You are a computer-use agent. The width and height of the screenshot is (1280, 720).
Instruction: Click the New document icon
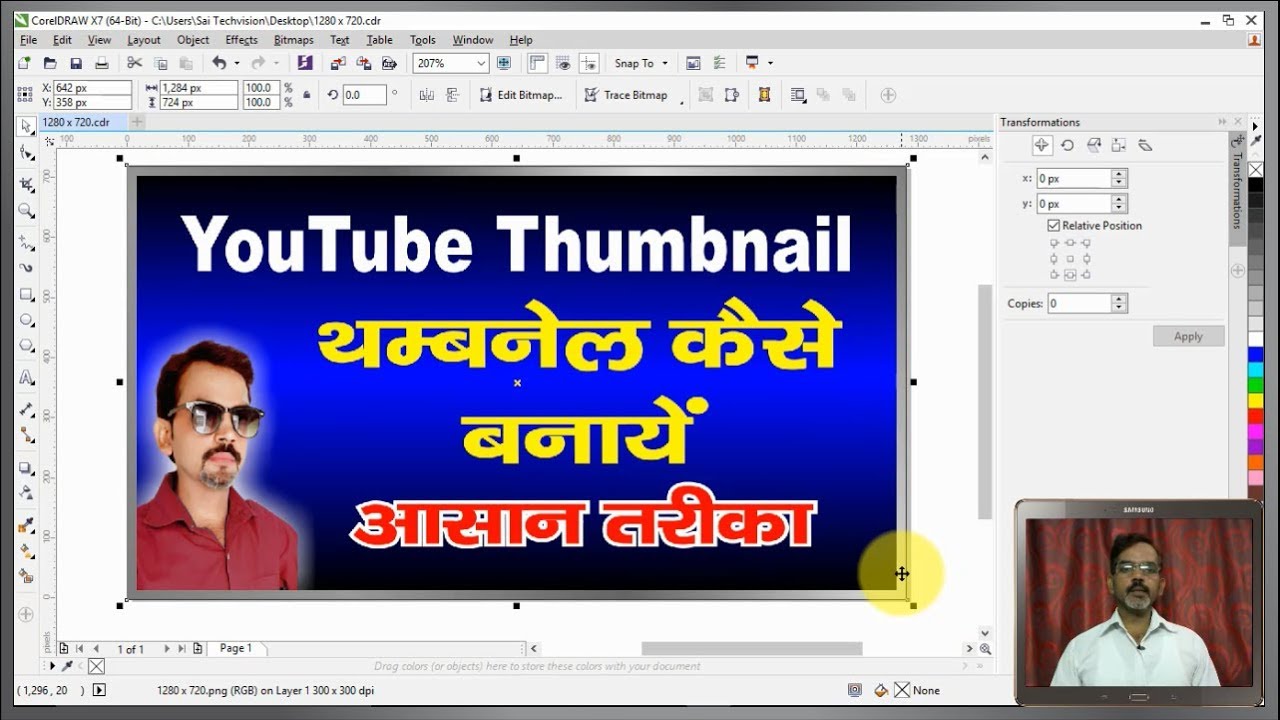[24, 63]
